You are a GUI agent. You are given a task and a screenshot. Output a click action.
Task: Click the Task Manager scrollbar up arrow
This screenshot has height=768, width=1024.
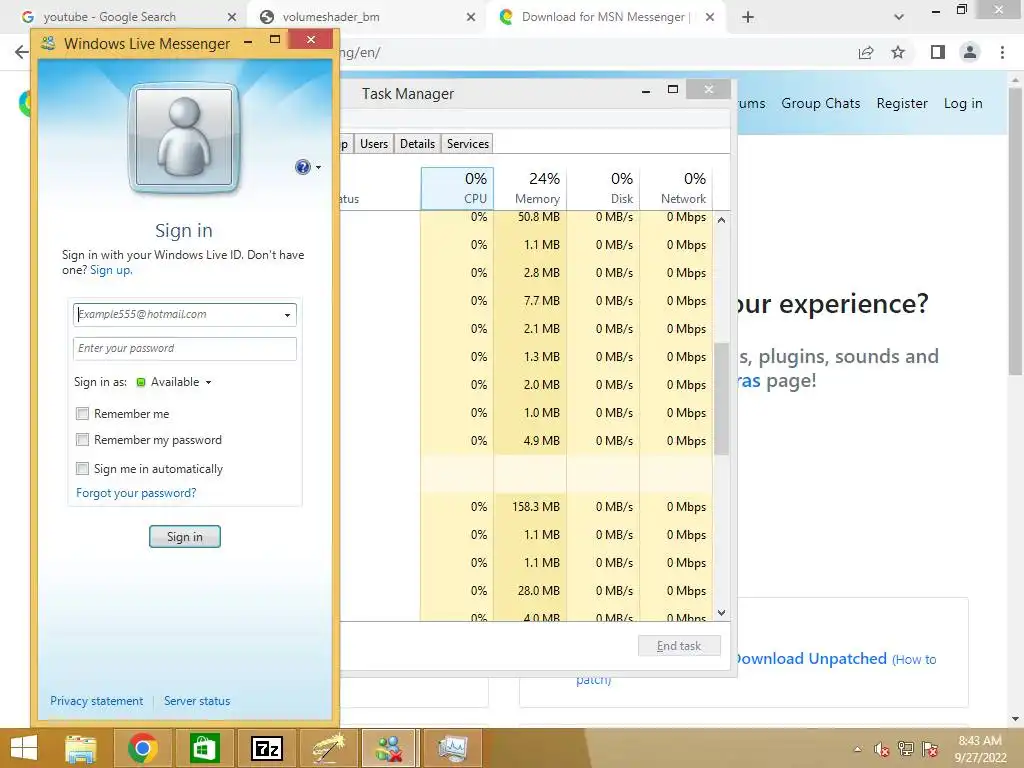pos(721,220)
